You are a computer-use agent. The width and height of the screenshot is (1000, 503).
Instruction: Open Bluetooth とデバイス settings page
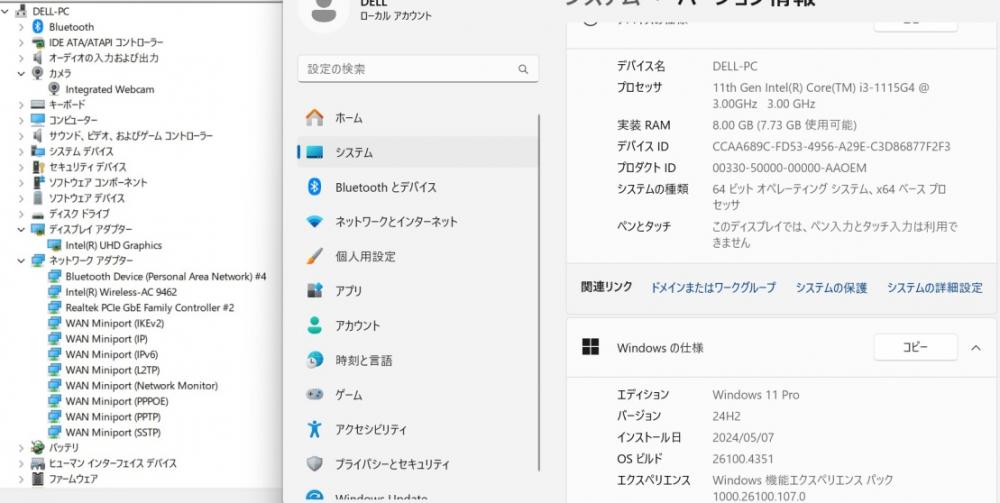(418, 187)
